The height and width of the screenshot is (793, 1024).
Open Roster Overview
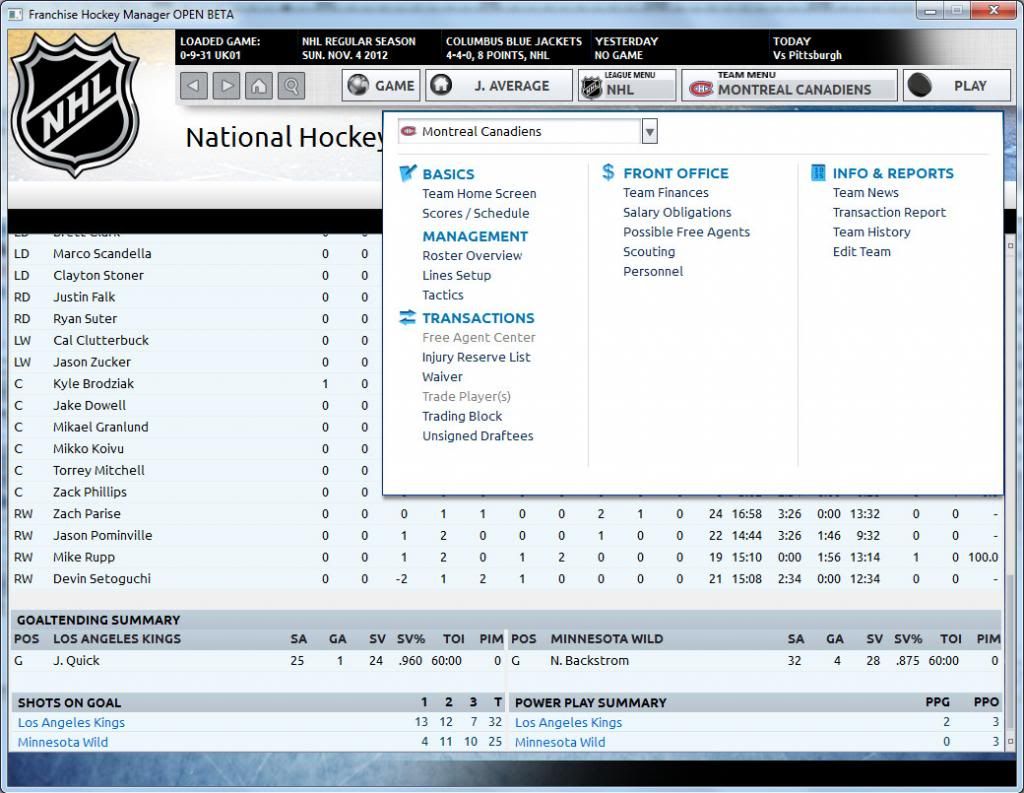pyautogui.click(x=472, y=255)
